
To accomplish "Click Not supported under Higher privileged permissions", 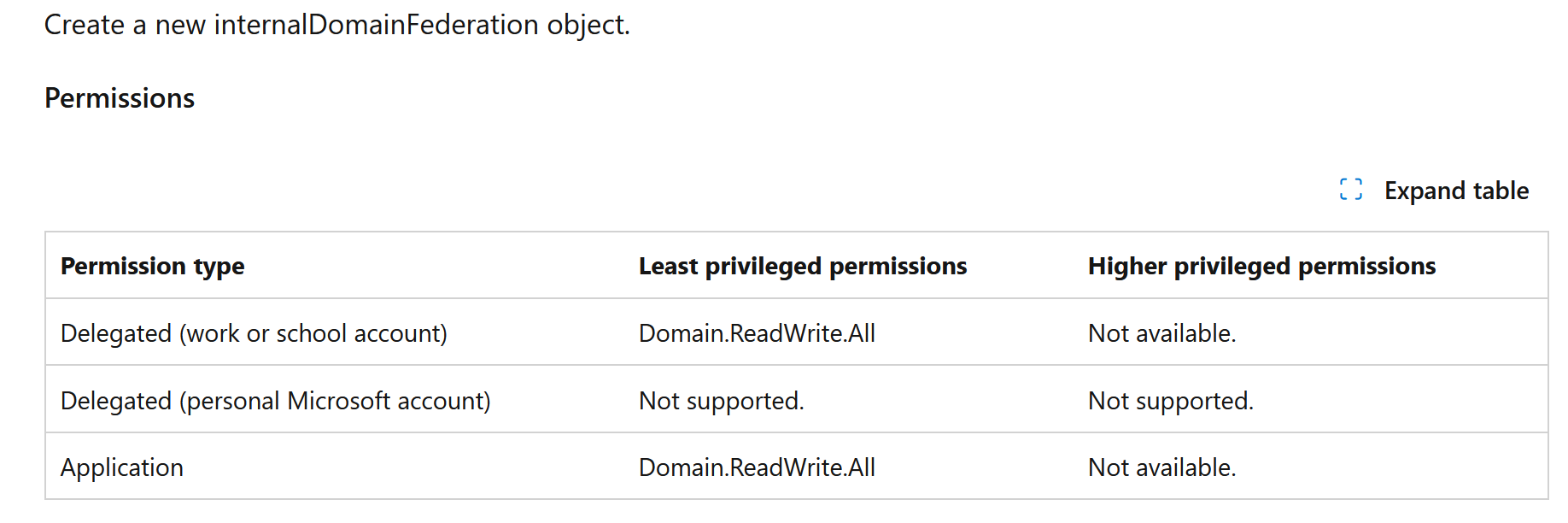I will (1171, 401).
